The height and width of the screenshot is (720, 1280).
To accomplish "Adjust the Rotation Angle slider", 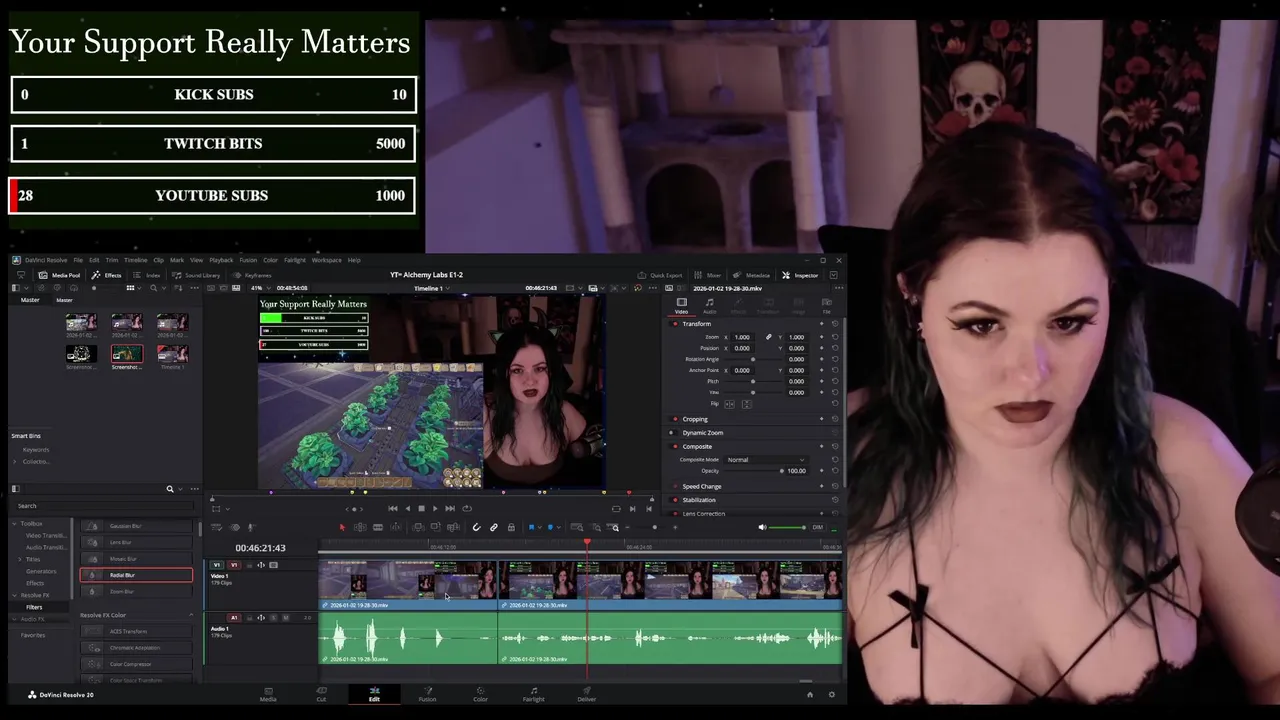I will [x=752, y=359].
